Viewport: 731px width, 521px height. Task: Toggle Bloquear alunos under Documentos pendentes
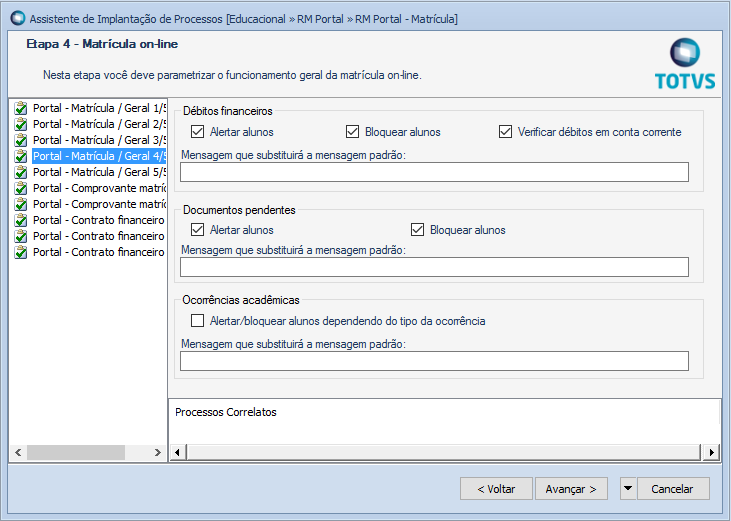[417, 230]
